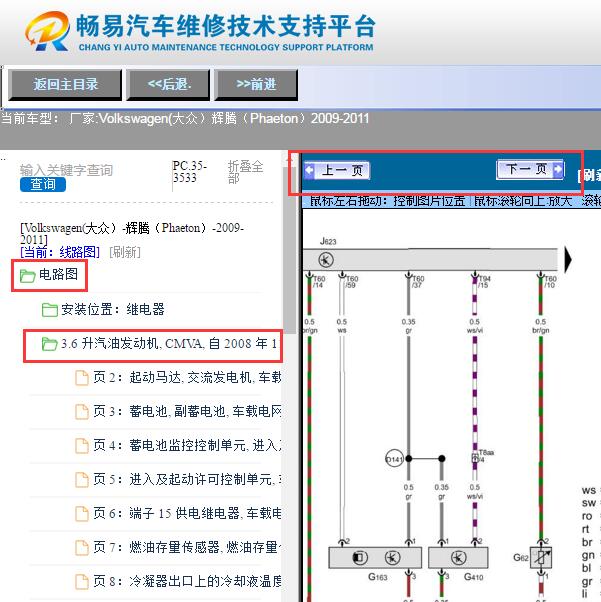Click document icon of 页 8 row
Viewport: 601px width, 602px height.
81,582
